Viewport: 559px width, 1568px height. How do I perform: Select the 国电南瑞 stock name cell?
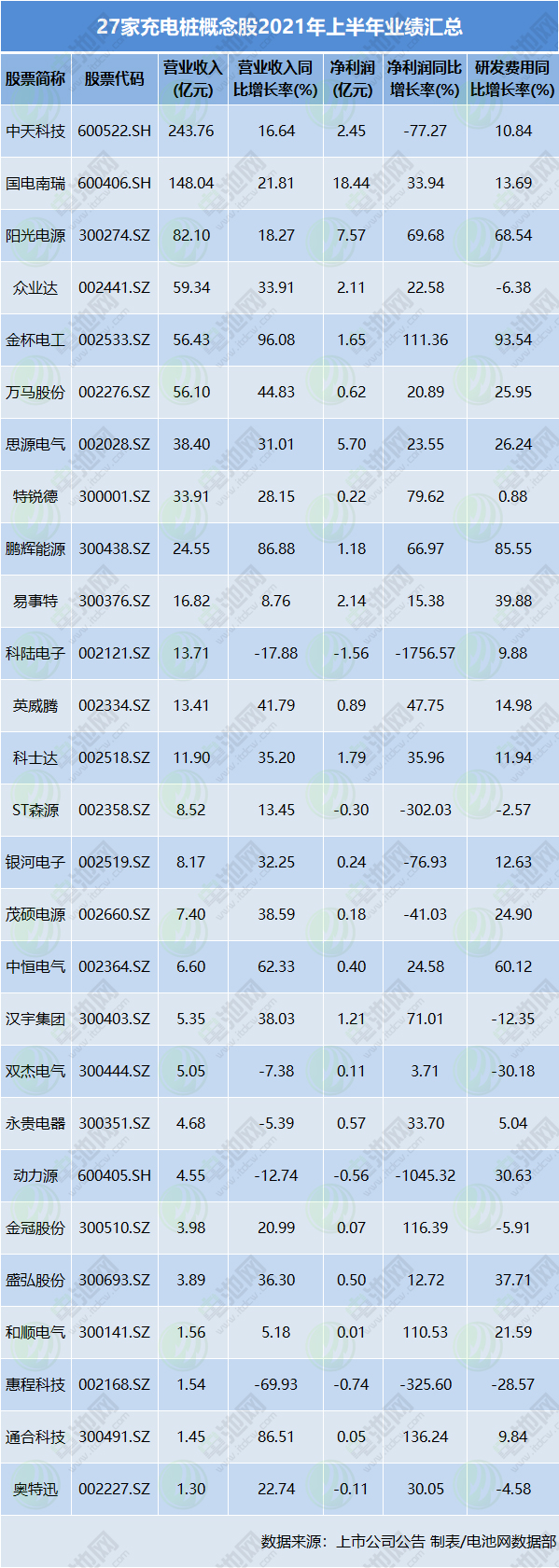35,183
